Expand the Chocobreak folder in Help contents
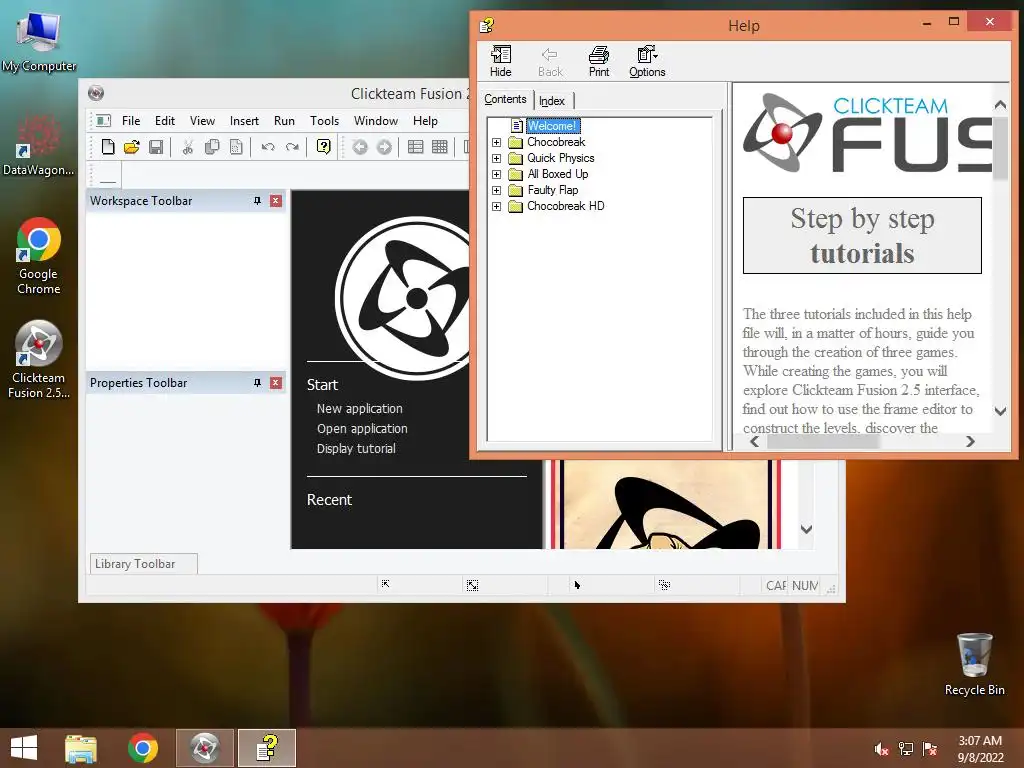The width and height of the screenshot is (1024, 768). (496, 142)
